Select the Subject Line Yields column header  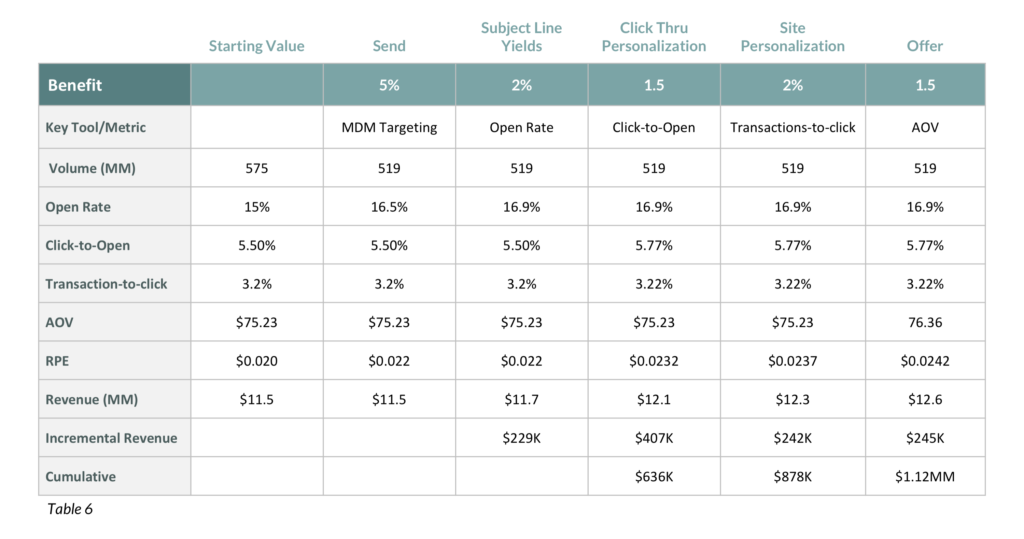point(521,37)
